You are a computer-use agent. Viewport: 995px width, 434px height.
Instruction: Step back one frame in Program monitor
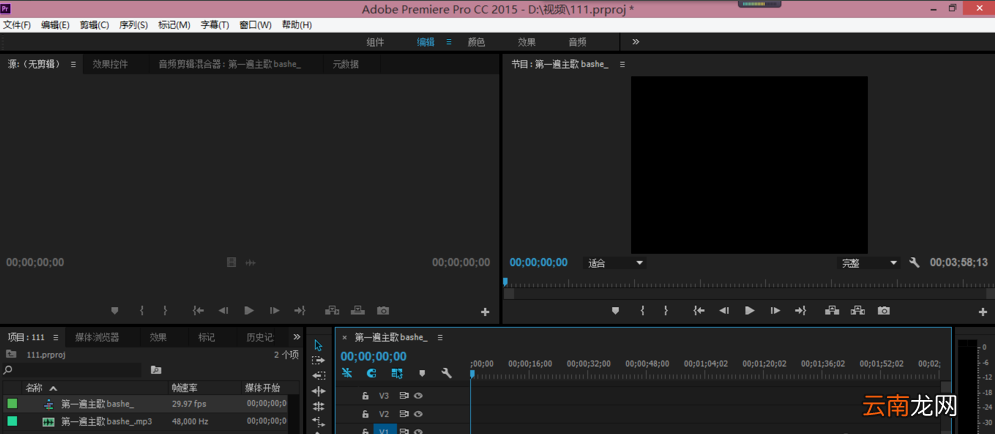[724, 310]
